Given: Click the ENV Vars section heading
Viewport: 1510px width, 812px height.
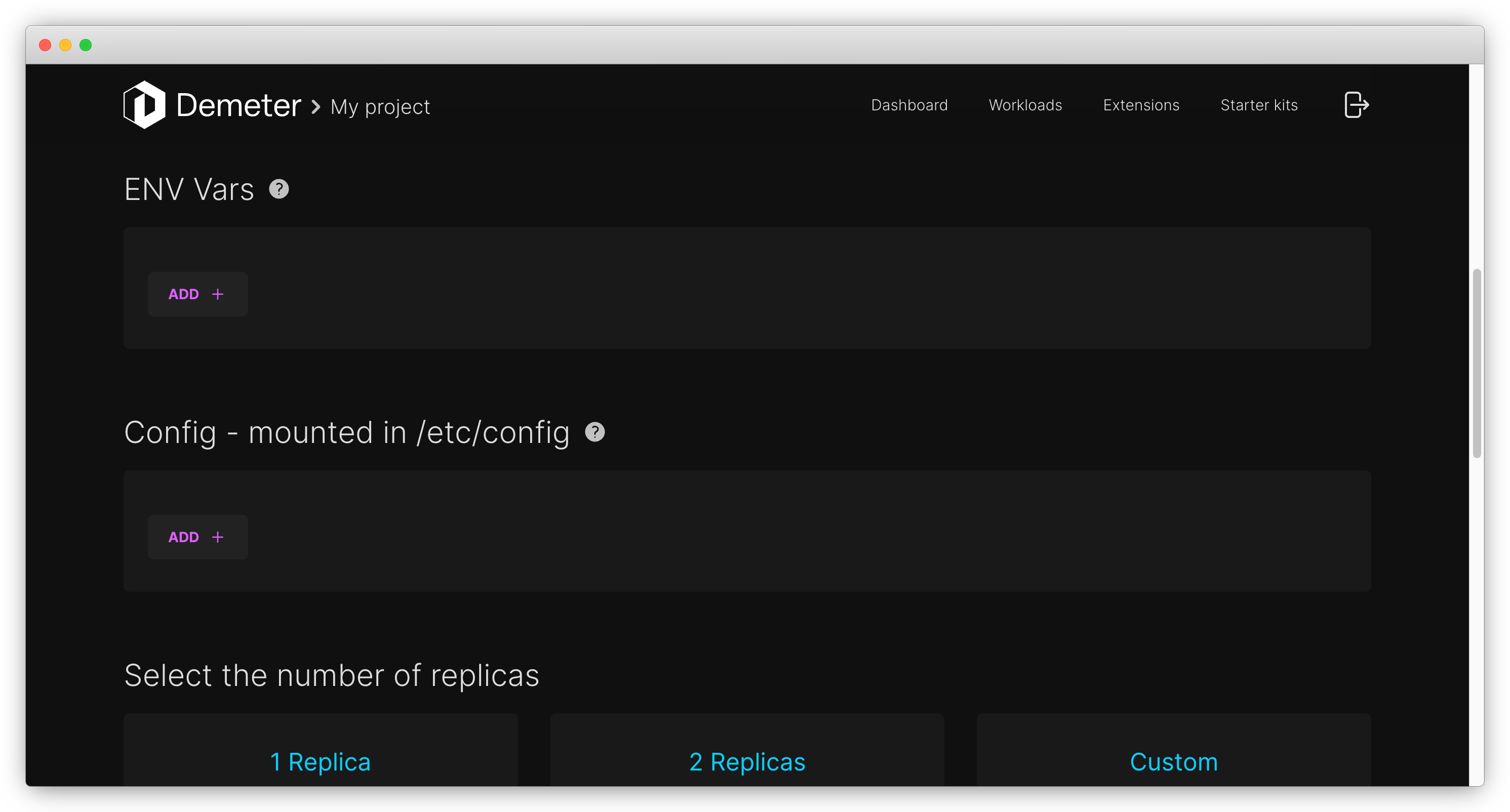Looking at the screenshot, I should (189, 189).
